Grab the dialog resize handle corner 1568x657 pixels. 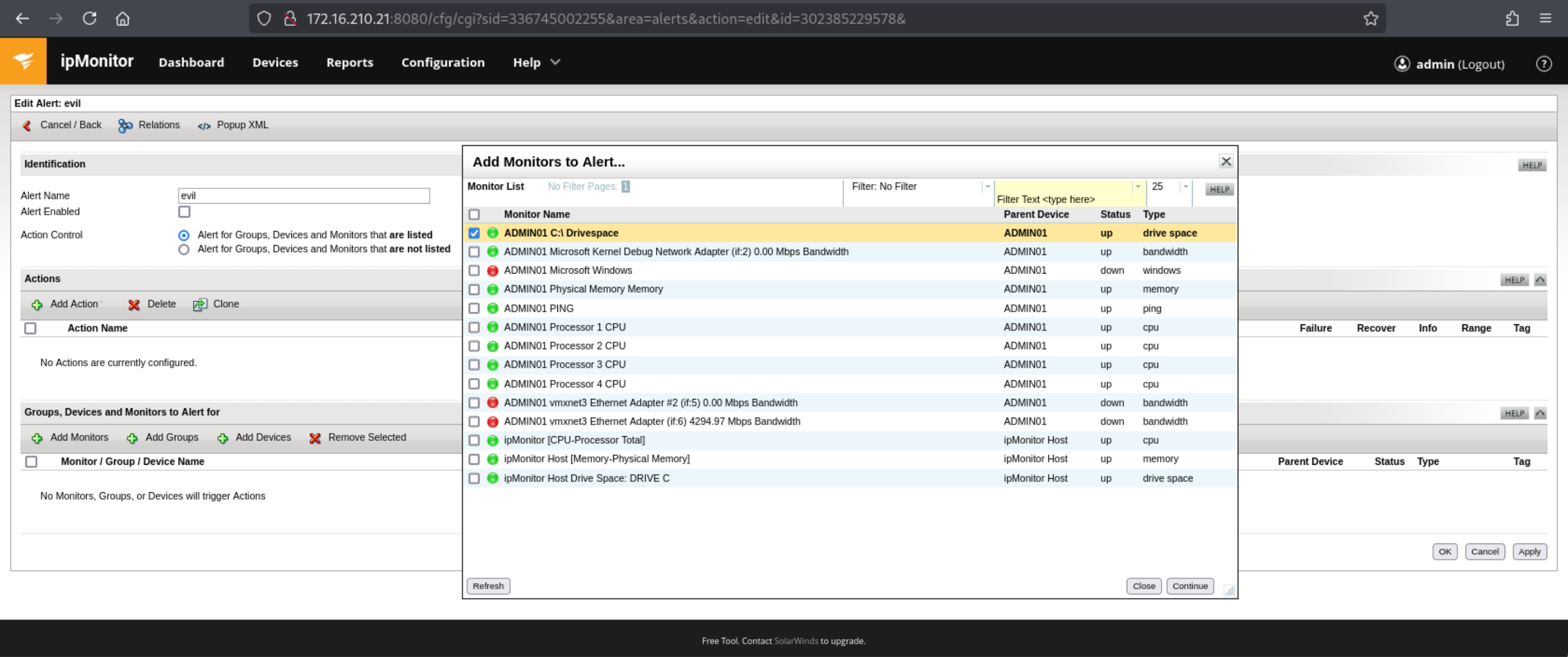tap(1229, 591)
